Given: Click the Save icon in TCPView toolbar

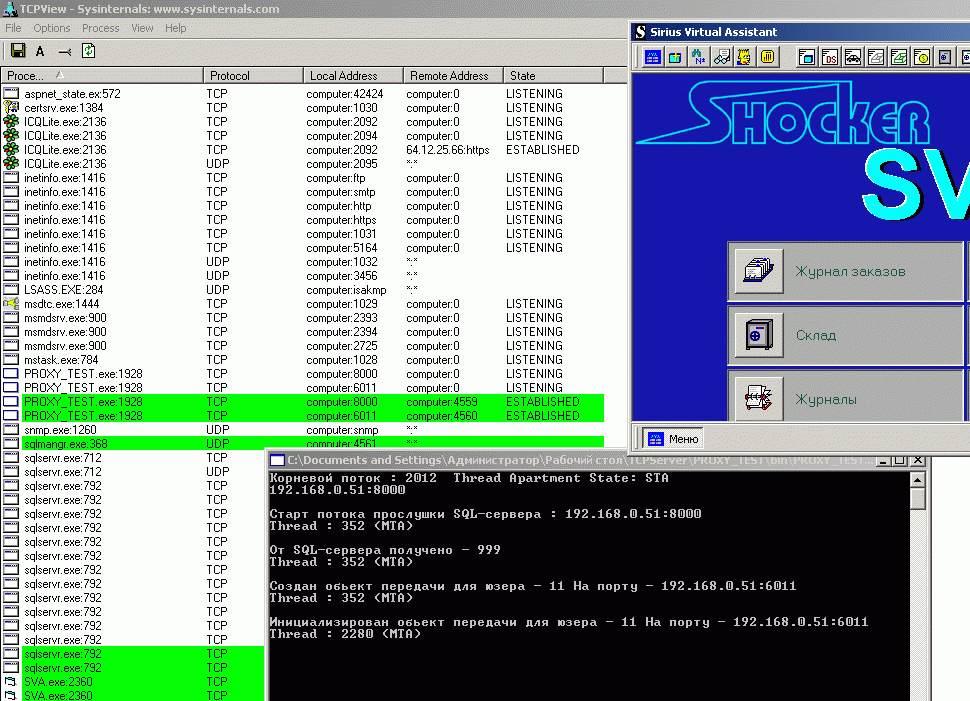Looking at the screenshot, I should [18, 51].
